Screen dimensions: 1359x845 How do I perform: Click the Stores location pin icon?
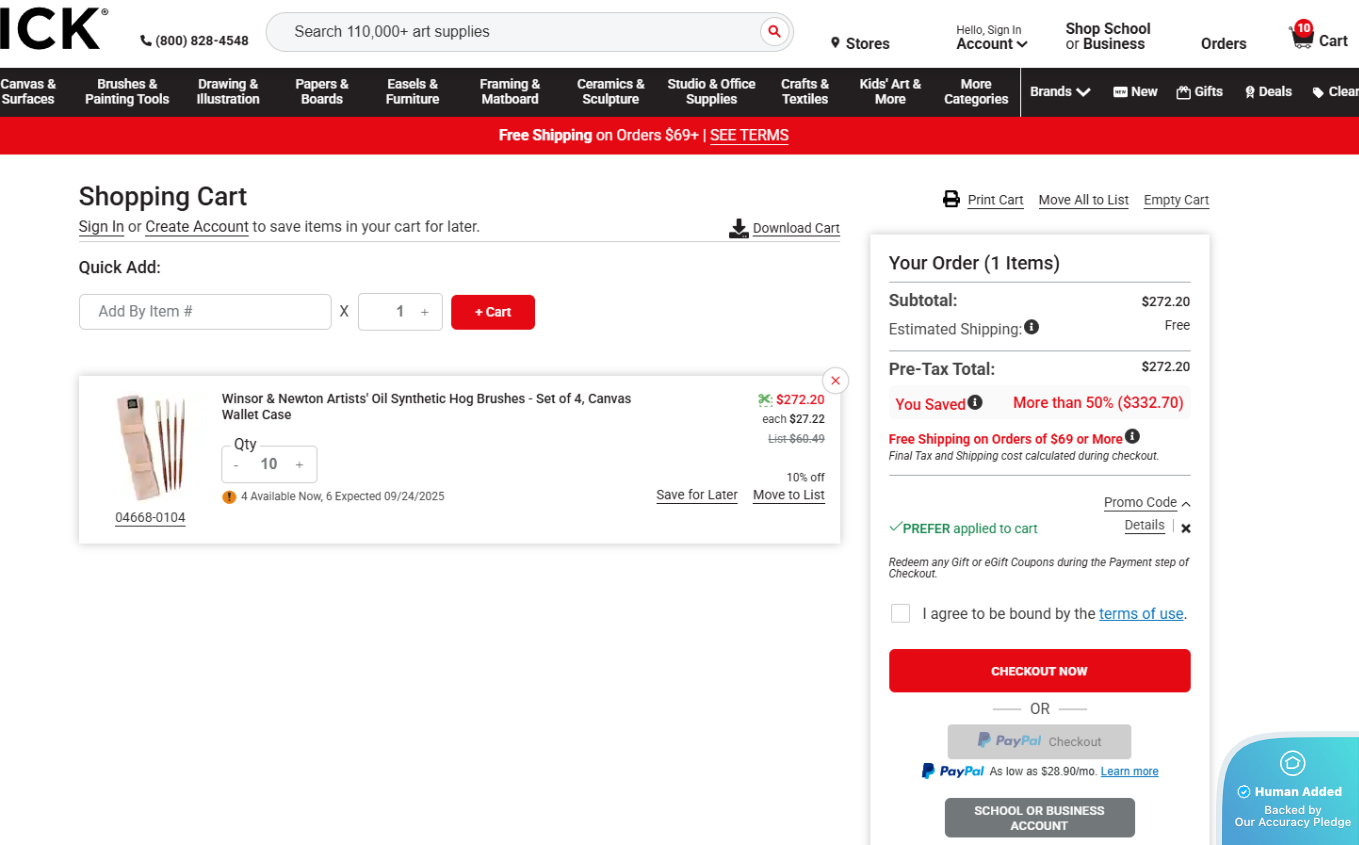[835, 43]
